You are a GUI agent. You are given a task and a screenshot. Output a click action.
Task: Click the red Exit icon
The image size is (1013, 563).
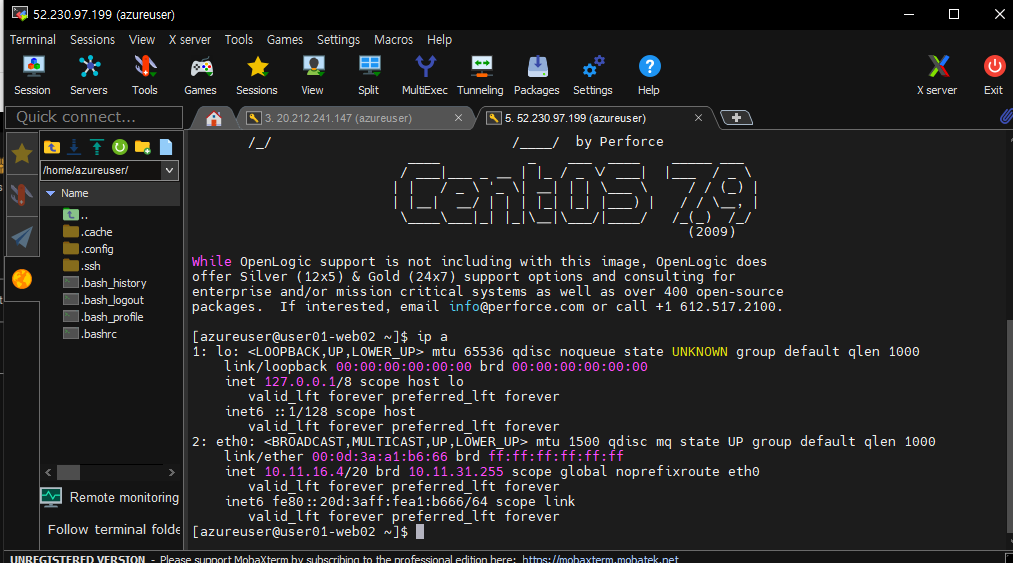(x=994, y=75)
